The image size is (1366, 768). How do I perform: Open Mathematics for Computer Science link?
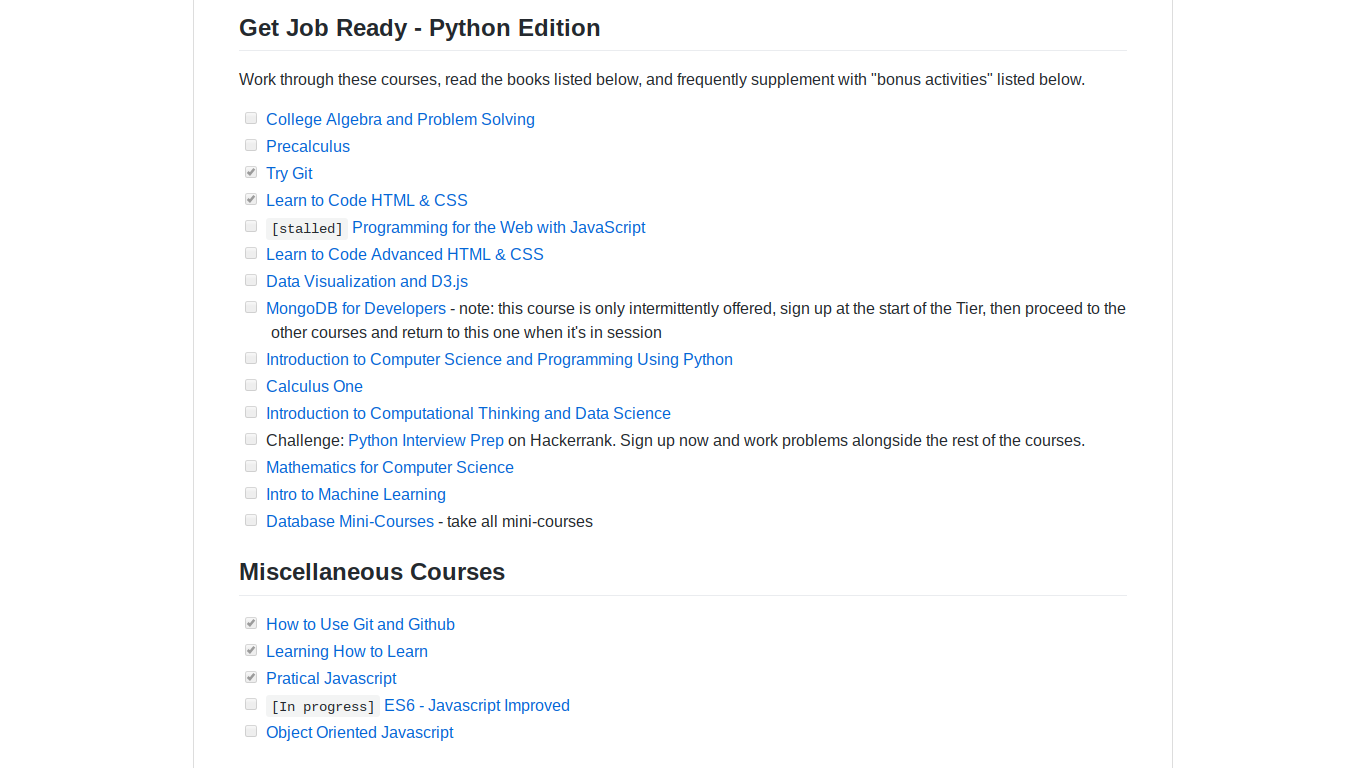390,467
